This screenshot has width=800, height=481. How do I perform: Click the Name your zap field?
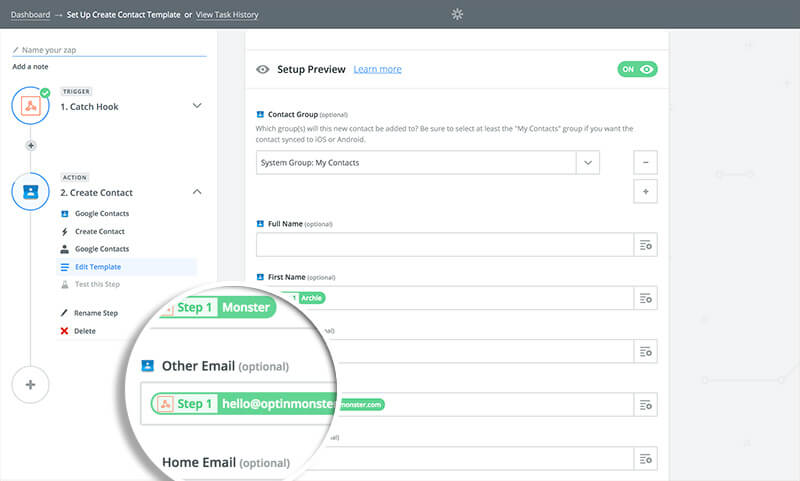(x=109, y=50)
